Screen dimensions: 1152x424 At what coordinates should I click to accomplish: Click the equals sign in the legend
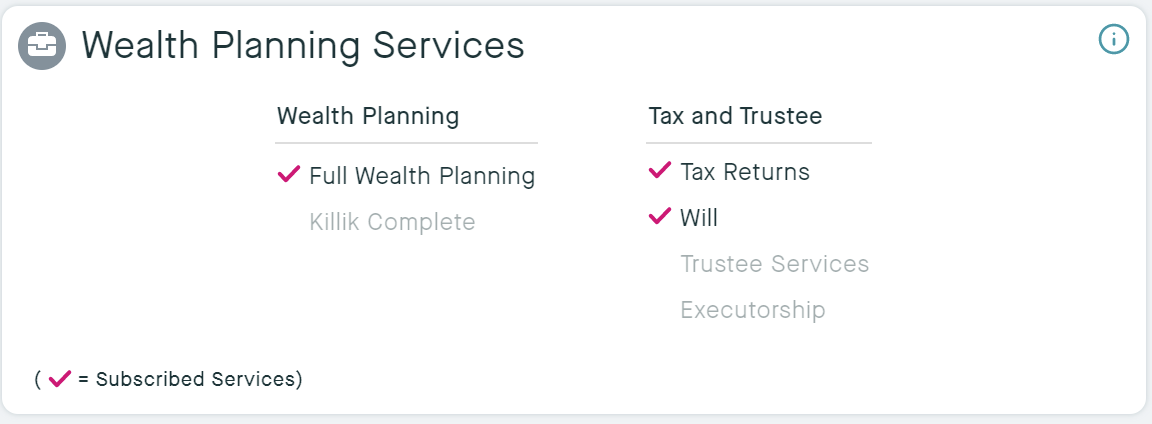click(x=84, y=379)
